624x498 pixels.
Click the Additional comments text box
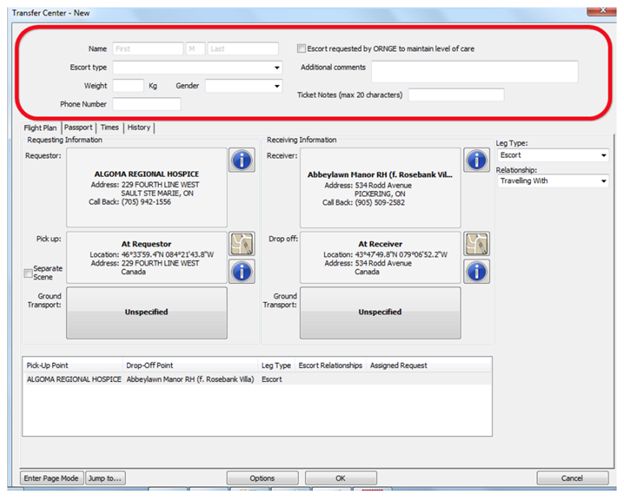tap(474, 72)
